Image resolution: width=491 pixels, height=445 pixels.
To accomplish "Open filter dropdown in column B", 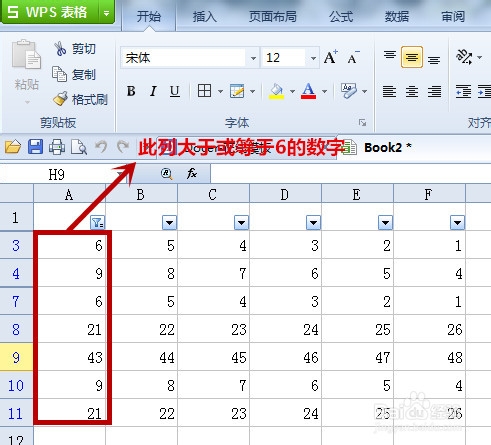I will pos(169,222).
